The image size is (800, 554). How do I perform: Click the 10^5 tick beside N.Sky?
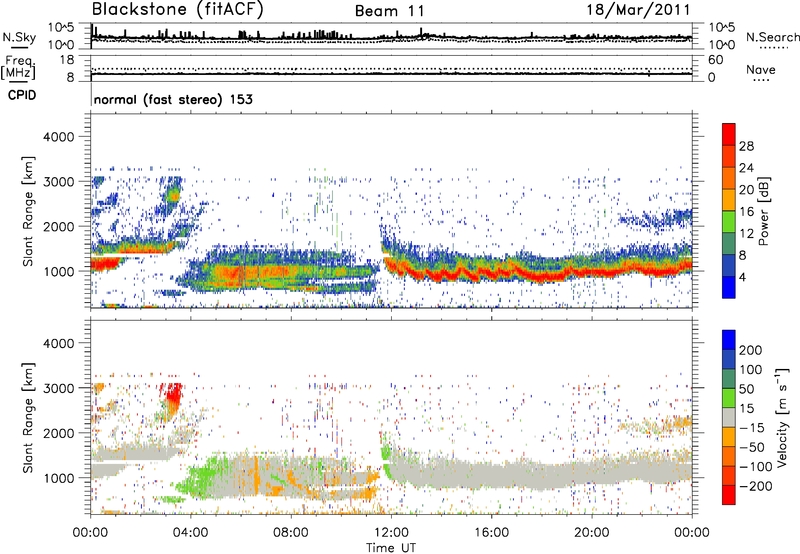[61, 27]
